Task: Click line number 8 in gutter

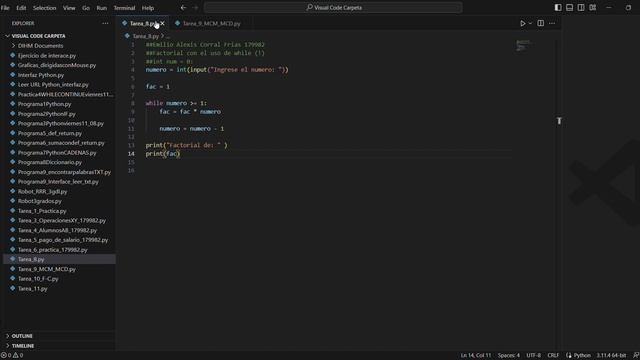Action: click(x=133, y=103)
